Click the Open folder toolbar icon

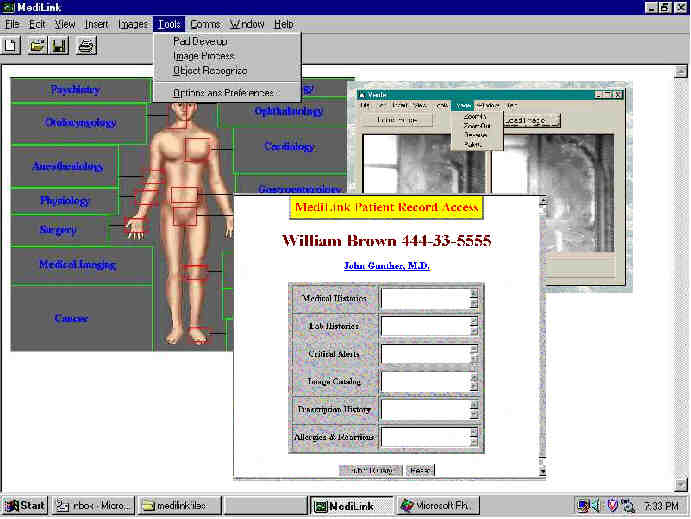tap(38, 45)
